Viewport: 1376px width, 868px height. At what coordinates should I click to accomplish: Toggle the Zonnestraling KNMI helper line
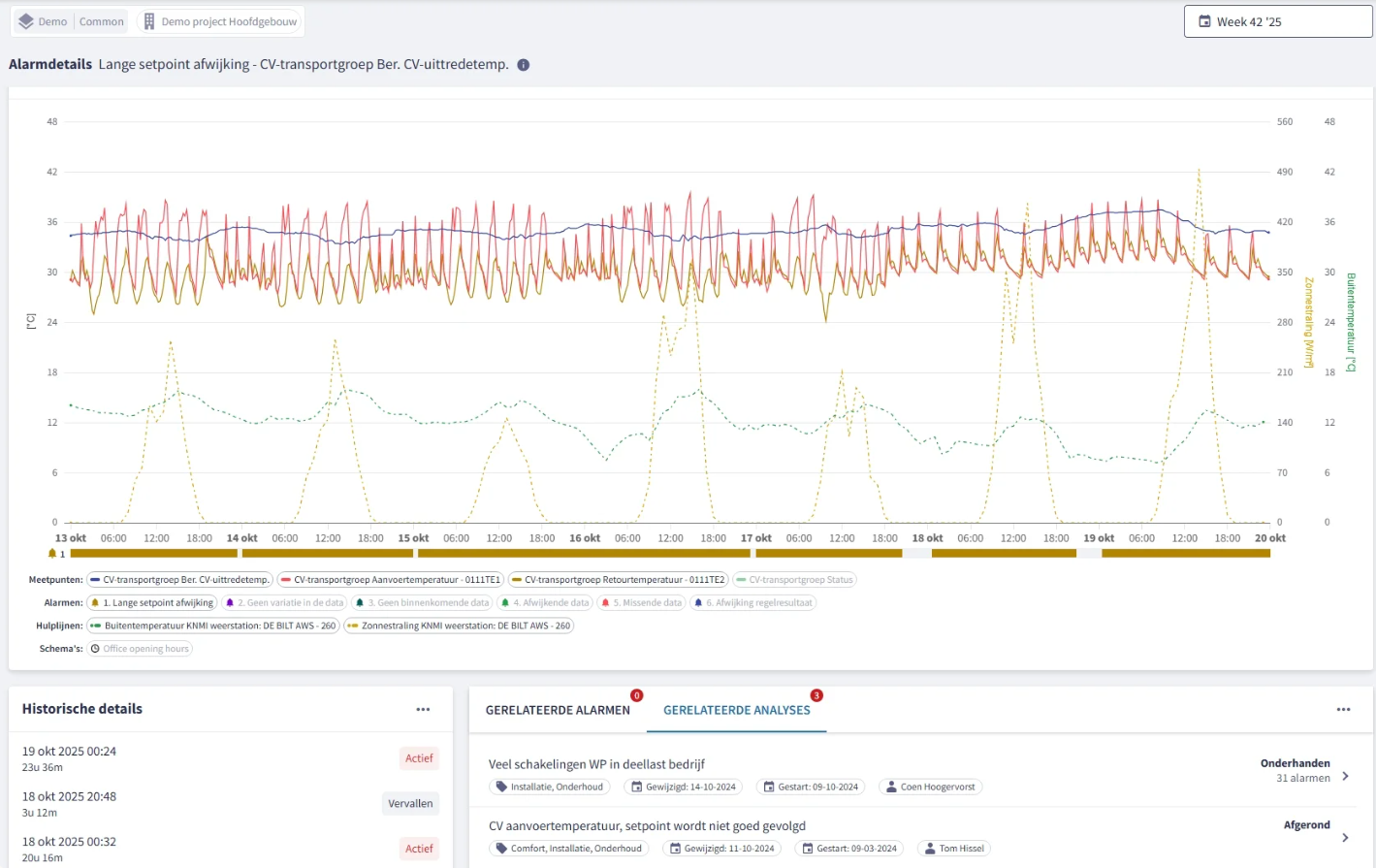pyautogui.click(x=459, y=627)
